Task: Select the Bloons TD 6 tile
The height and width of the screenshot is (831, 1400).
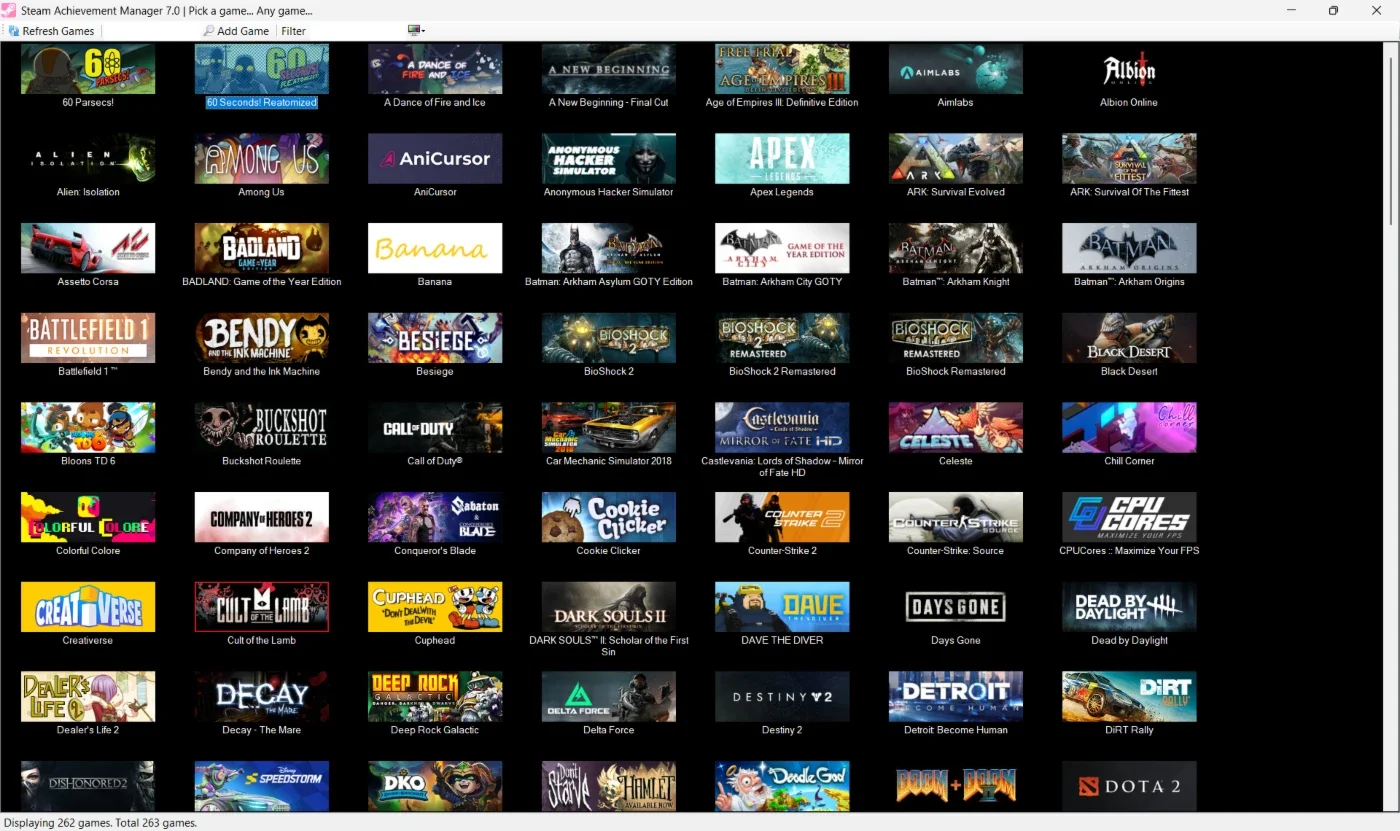Action: coord(88,428)
